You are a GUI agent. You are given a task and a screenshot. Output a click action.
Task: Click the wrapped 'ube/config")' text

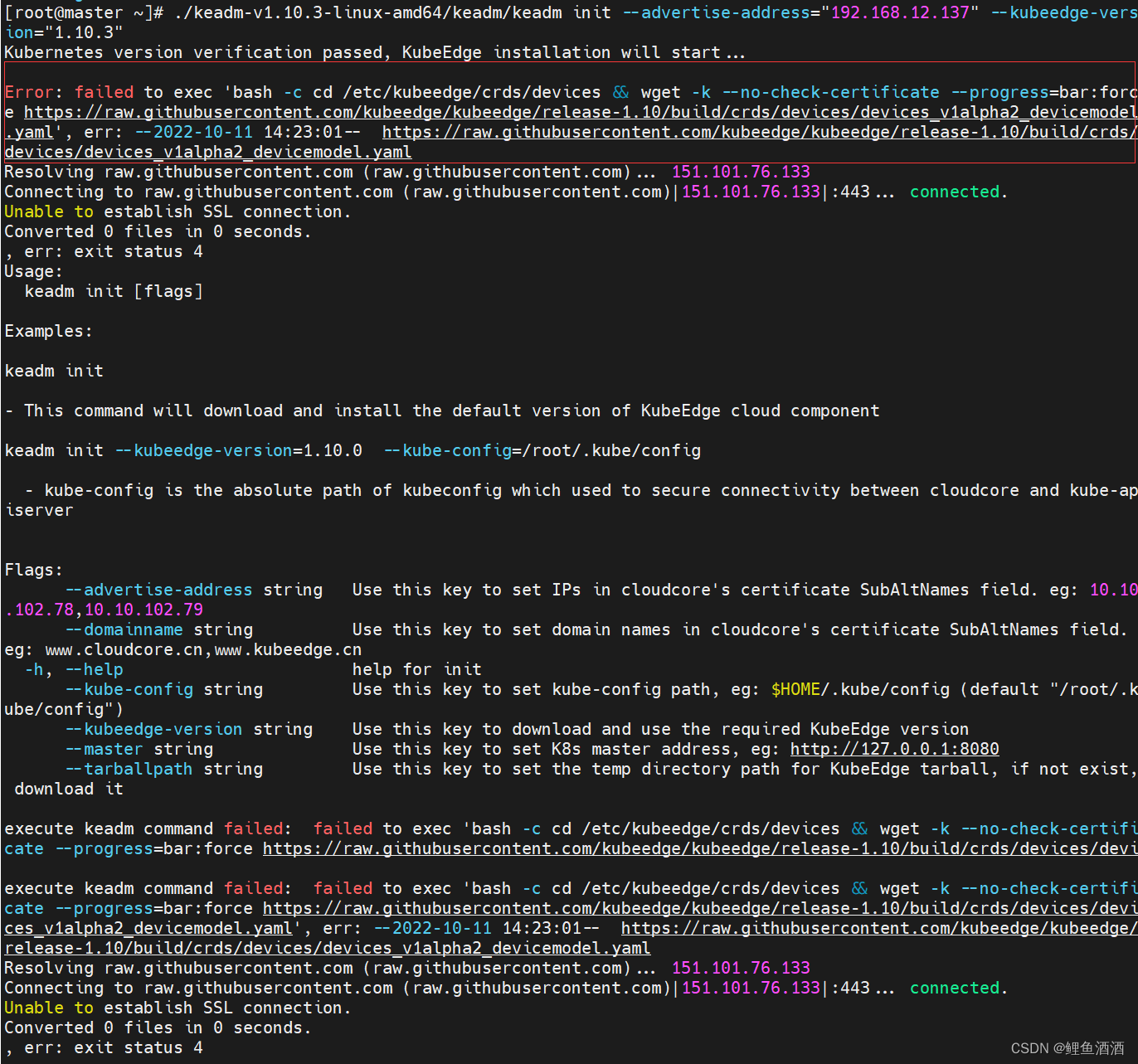coord(64,709)
